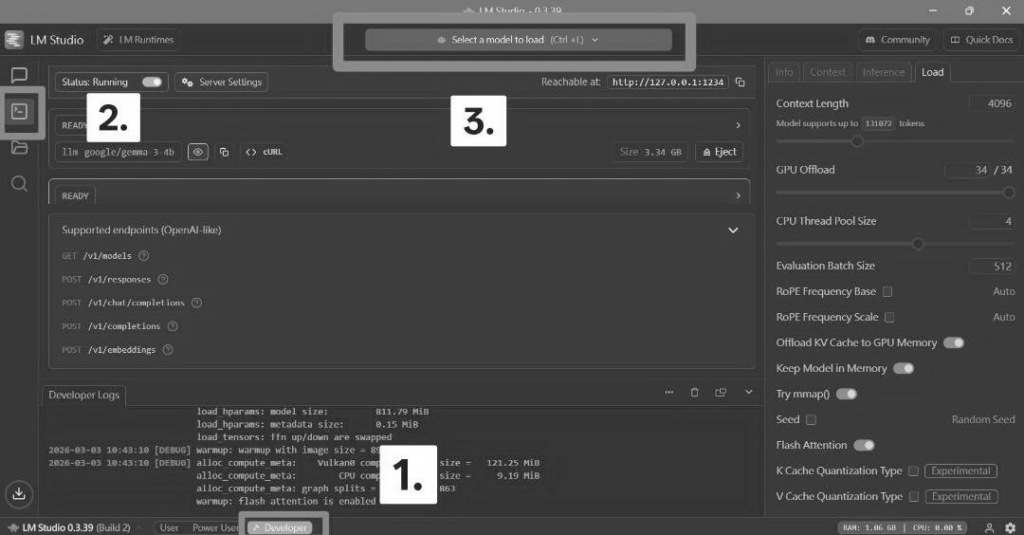Viewport: 1024px width, 535px height.
Task: Select Developer mode
Action: (280, 528)
